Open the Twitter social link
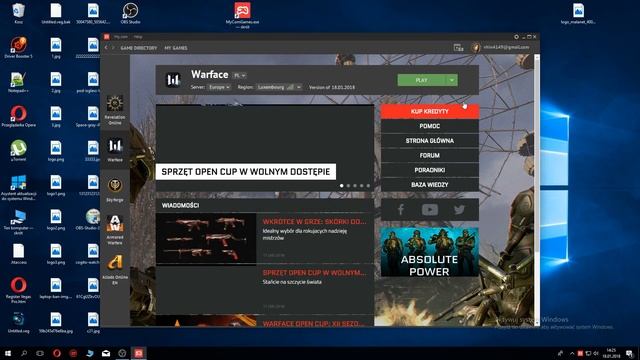 tap(459, 210)
